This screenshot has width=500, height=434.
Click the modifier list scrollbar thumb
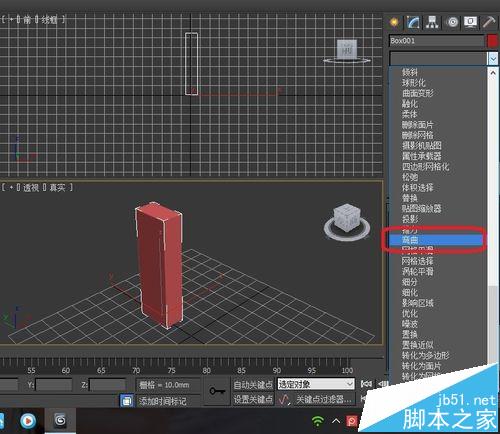pos(493,325)
